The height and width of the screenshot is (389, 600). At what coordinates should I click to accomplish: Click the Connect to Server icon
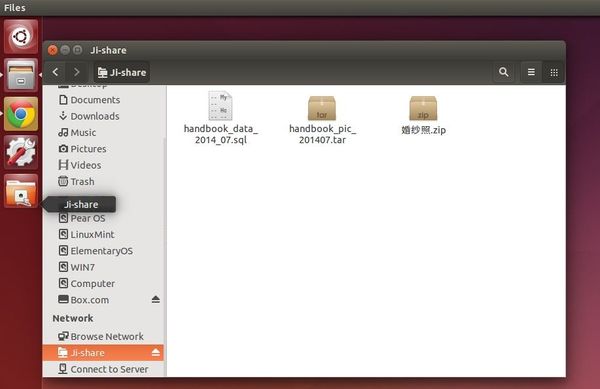click(x=63, y=369)
